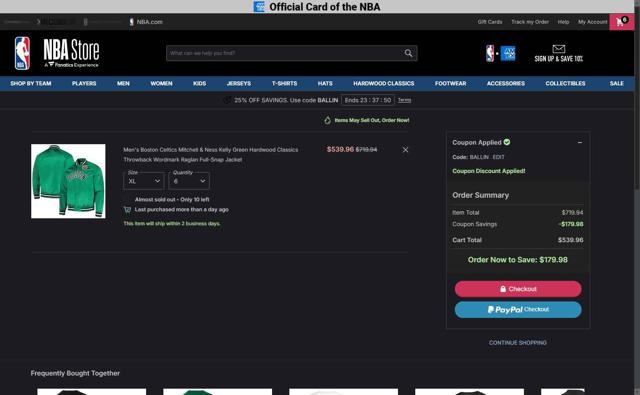Image resolution: width=640 pixels, height=395 pixels.
Task: Open the Hardwood Classics menu
Action: [x=384, y=84]
